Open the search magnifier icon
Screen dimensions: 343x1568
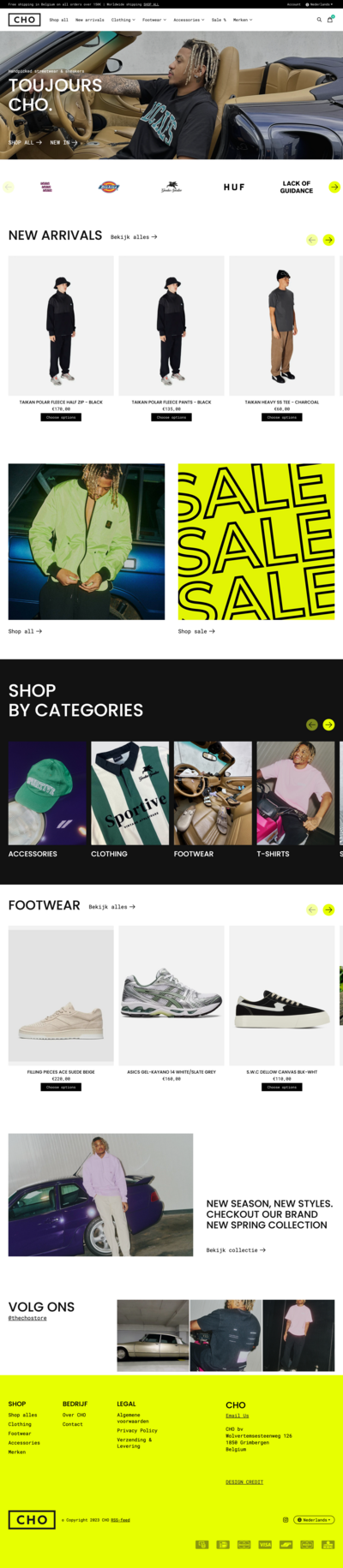[319, 20]
